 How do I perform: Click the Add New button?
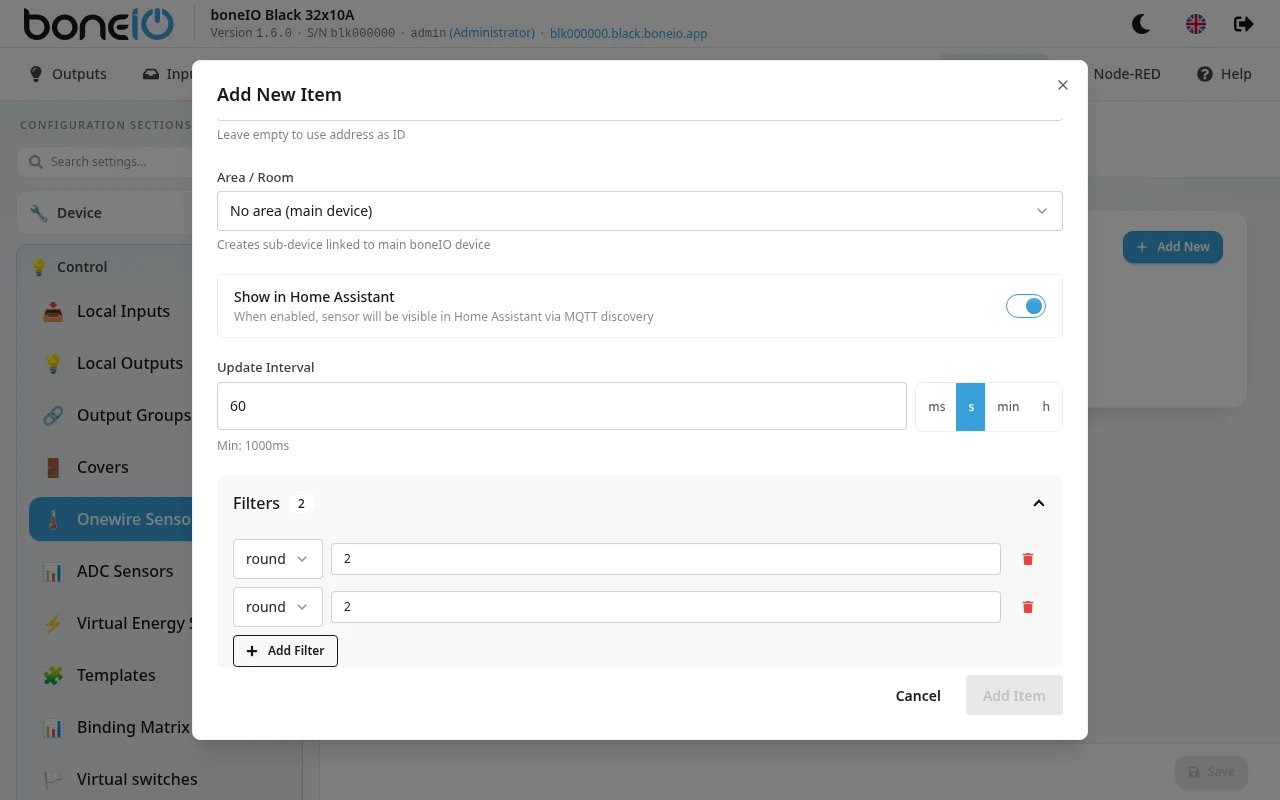tap(1173, 247)
